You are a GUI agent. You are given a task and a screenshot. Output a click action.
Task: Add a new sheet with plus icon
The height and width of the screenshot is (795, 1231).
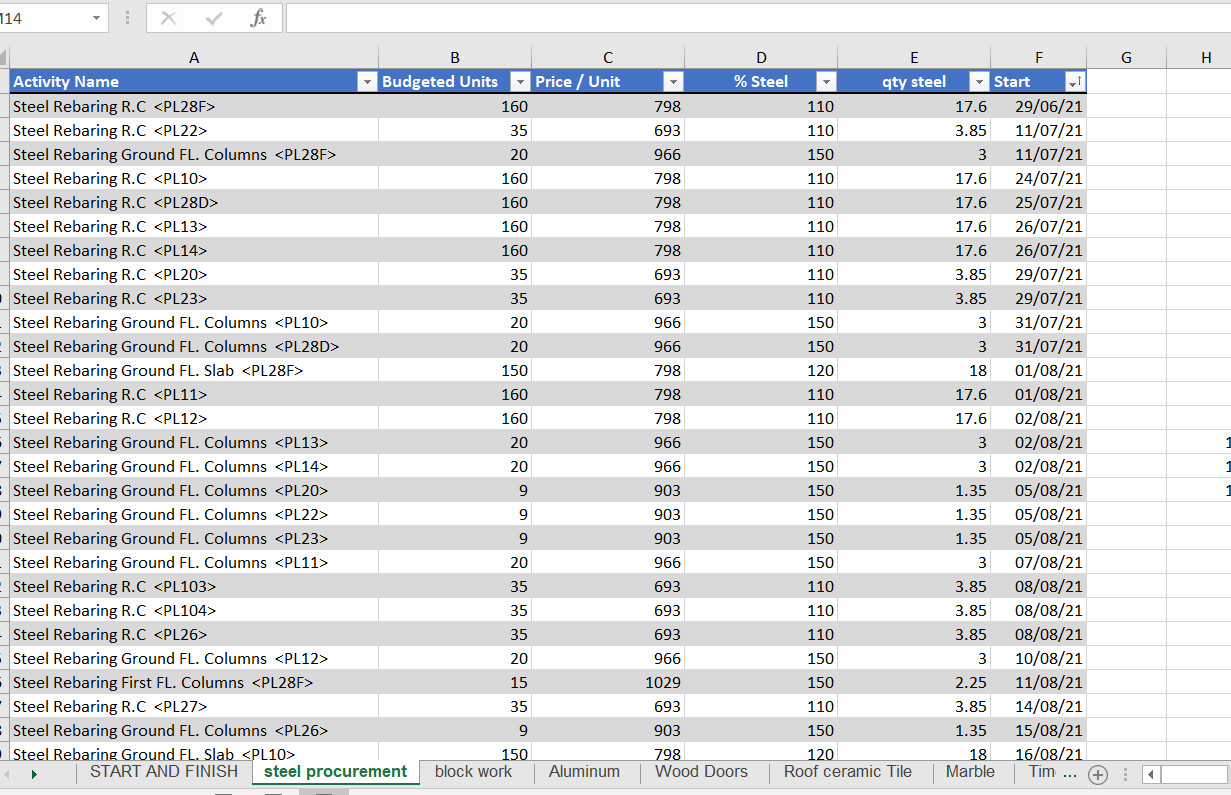[1098, 774]
